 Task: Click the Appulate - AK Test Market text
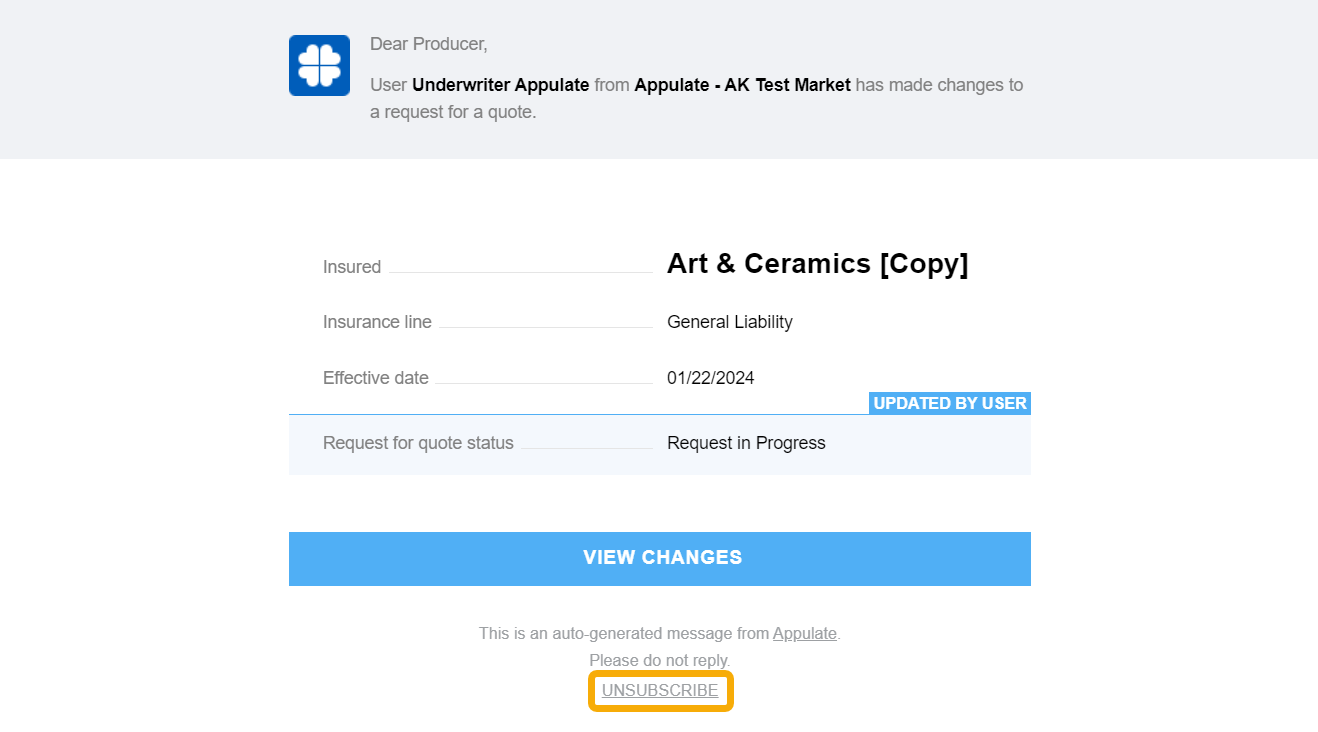coord(742,85)
